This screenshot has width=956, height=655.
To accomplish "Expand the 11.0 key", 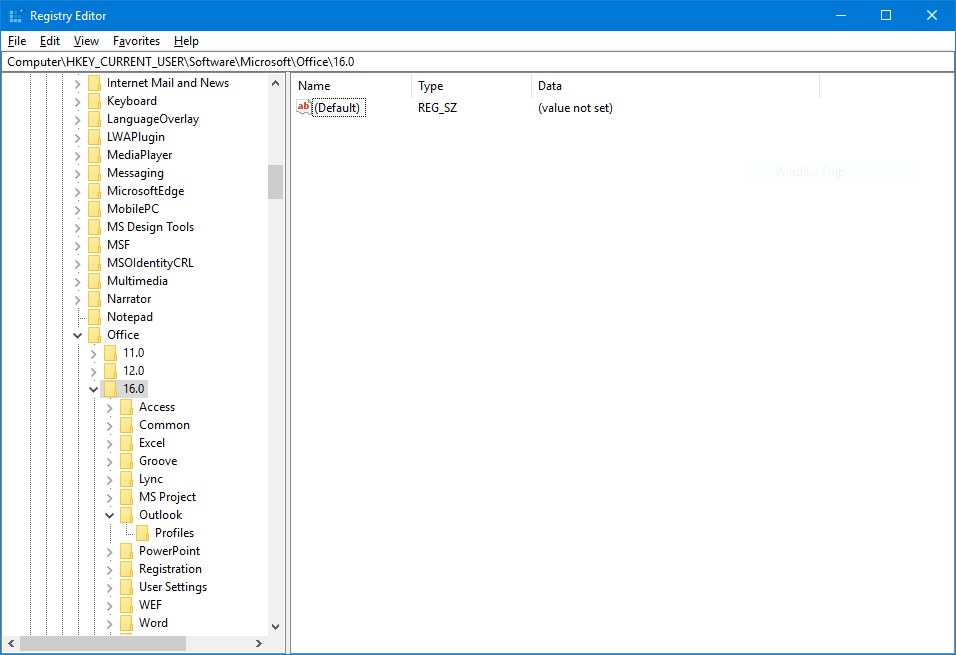I will click(93, 353).
